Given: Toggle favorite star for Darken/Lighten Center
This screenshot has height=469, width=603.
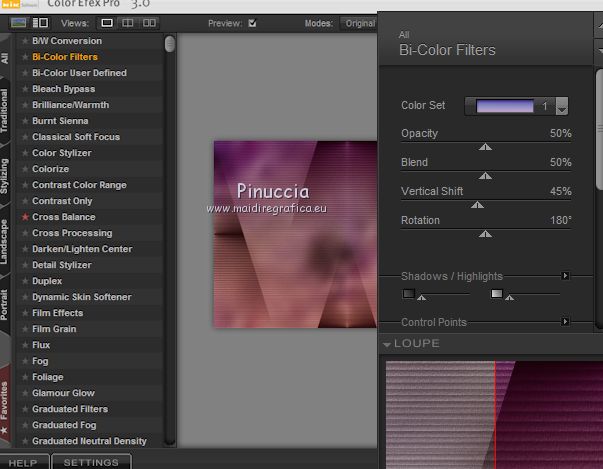Looking at the screenshot, I should [x=25, y=249].
